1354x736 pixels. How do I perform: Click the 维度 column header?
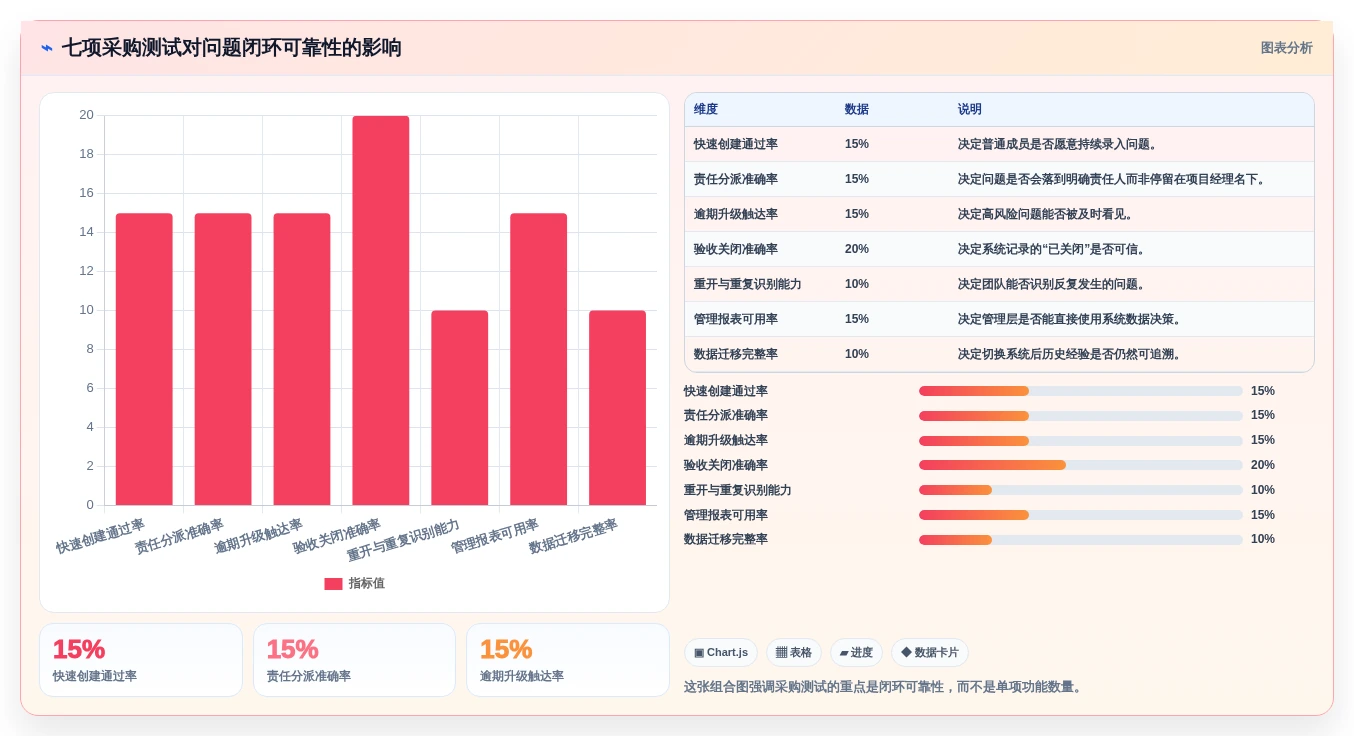pos(706,109)
